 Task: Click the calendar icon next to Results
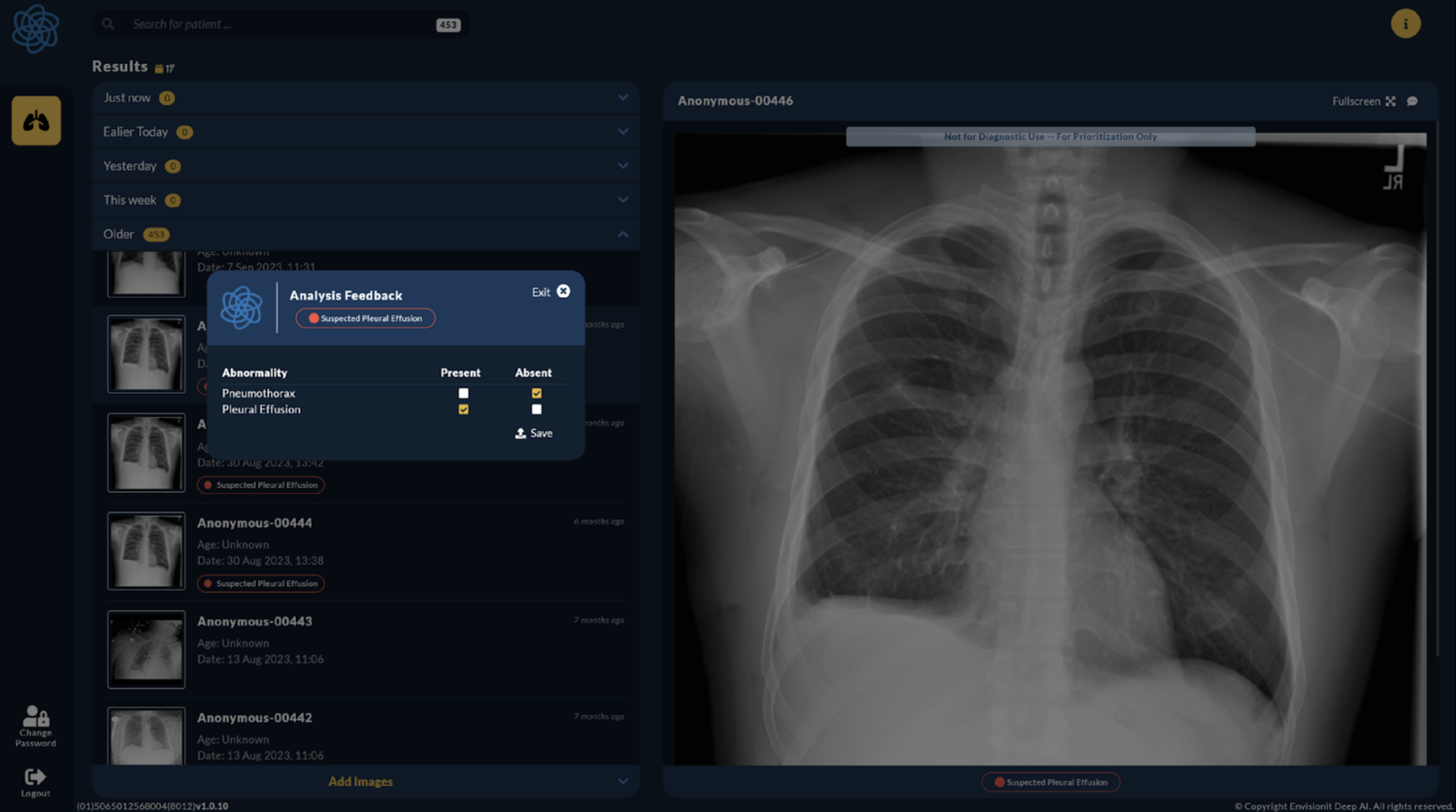click(x=157, y=67)
